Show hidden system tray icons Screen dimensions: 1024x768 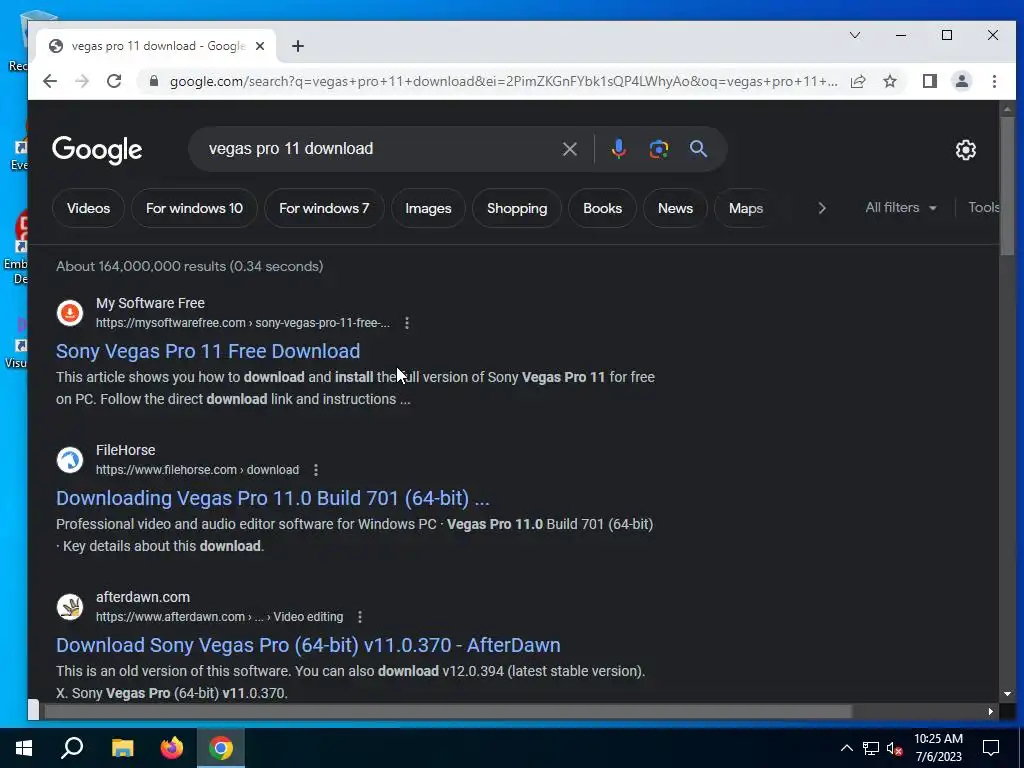846,748
